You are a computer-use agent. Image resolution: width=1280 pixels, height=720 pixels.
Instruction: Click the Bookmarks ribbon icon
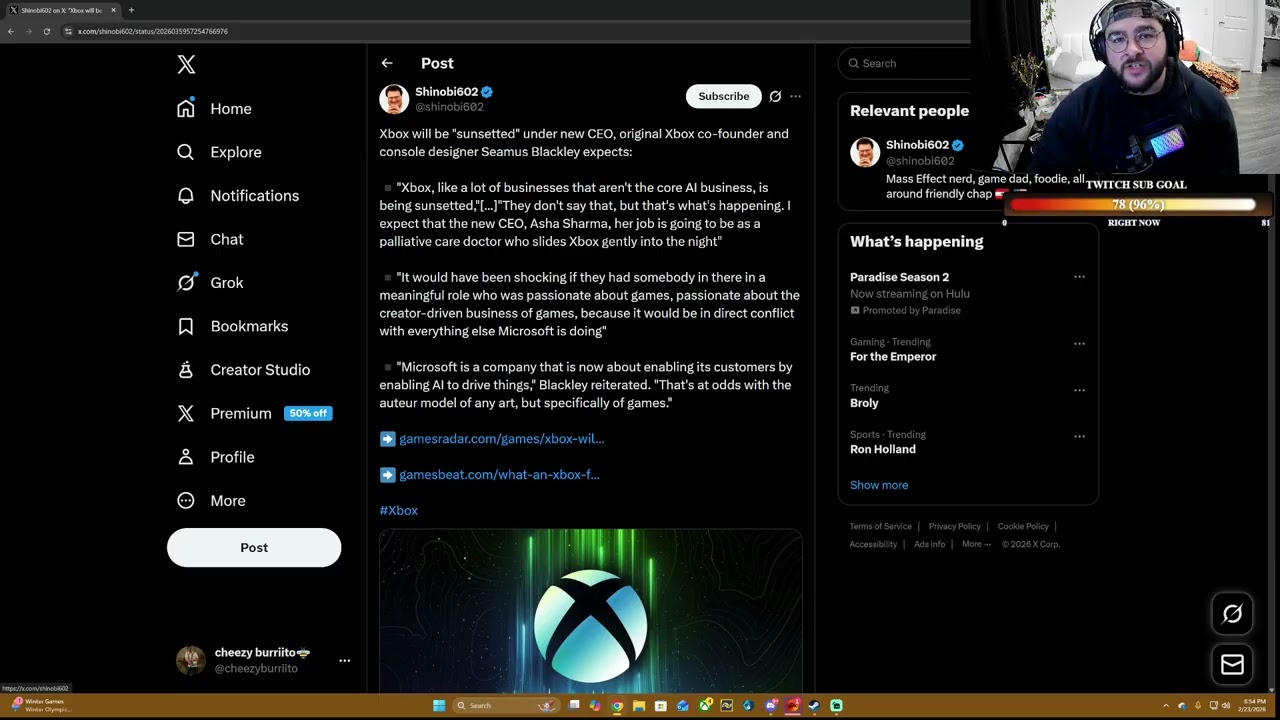pyautogui.click(x=186, y=326)
